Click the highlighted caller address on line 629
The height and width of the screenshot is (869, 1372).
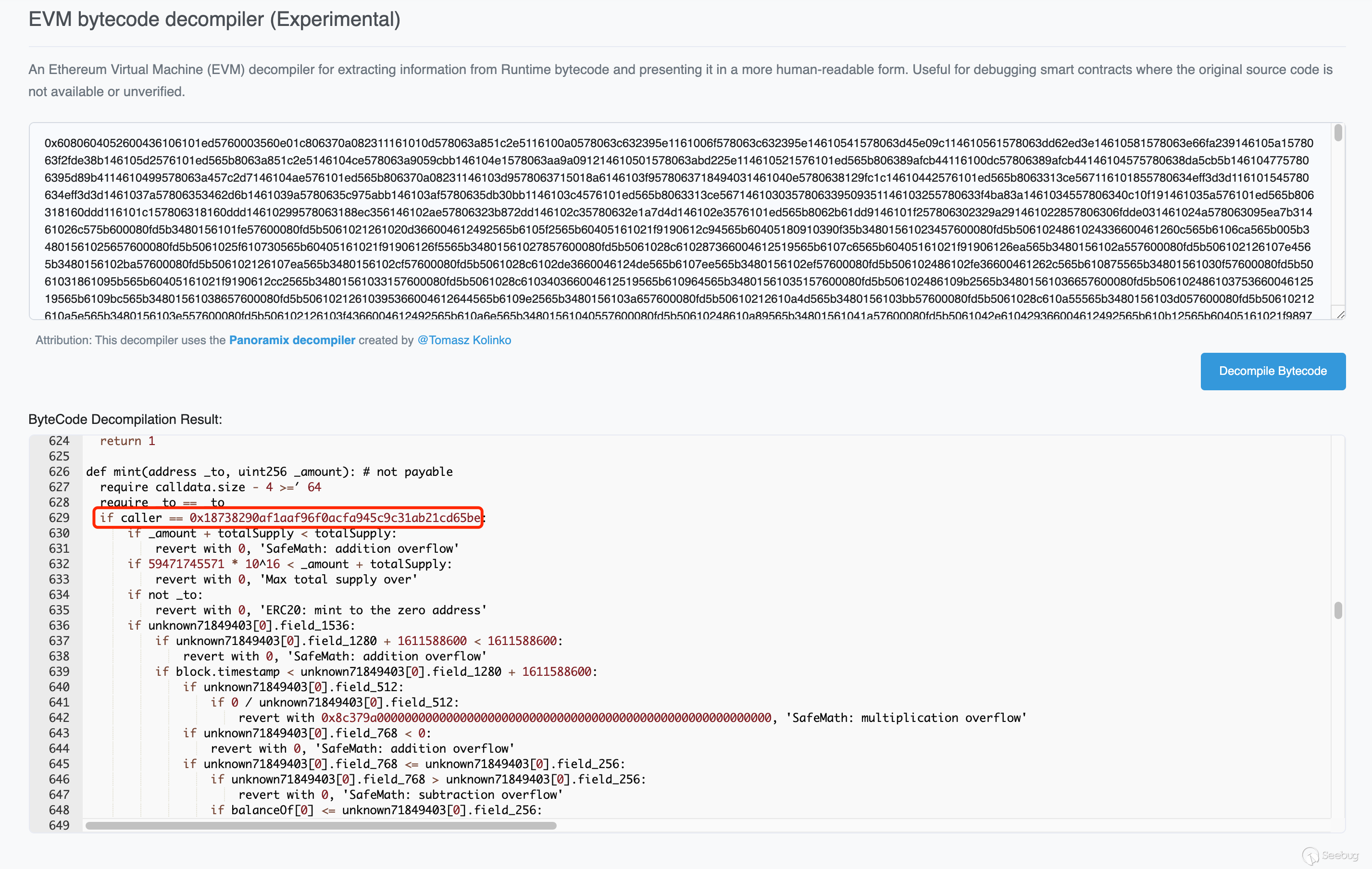click(x=335, y=518)
